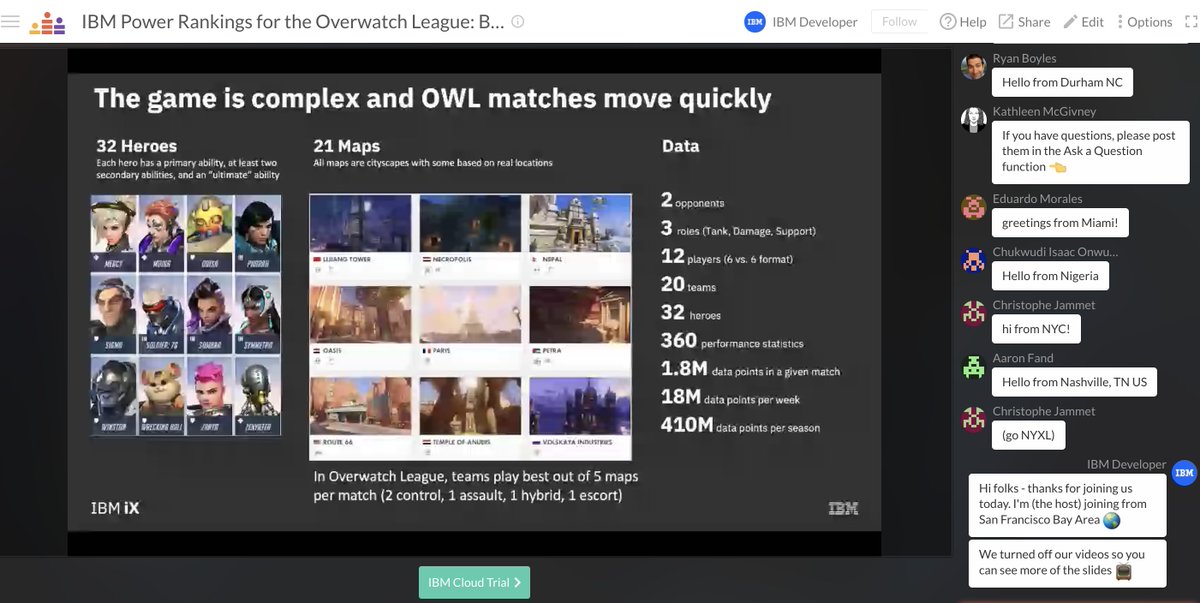The image size is (1200, 603).
Task: Click Christophe Jammet's avatar beside 'hi from NYC!'
Action: tap(973, 313)
